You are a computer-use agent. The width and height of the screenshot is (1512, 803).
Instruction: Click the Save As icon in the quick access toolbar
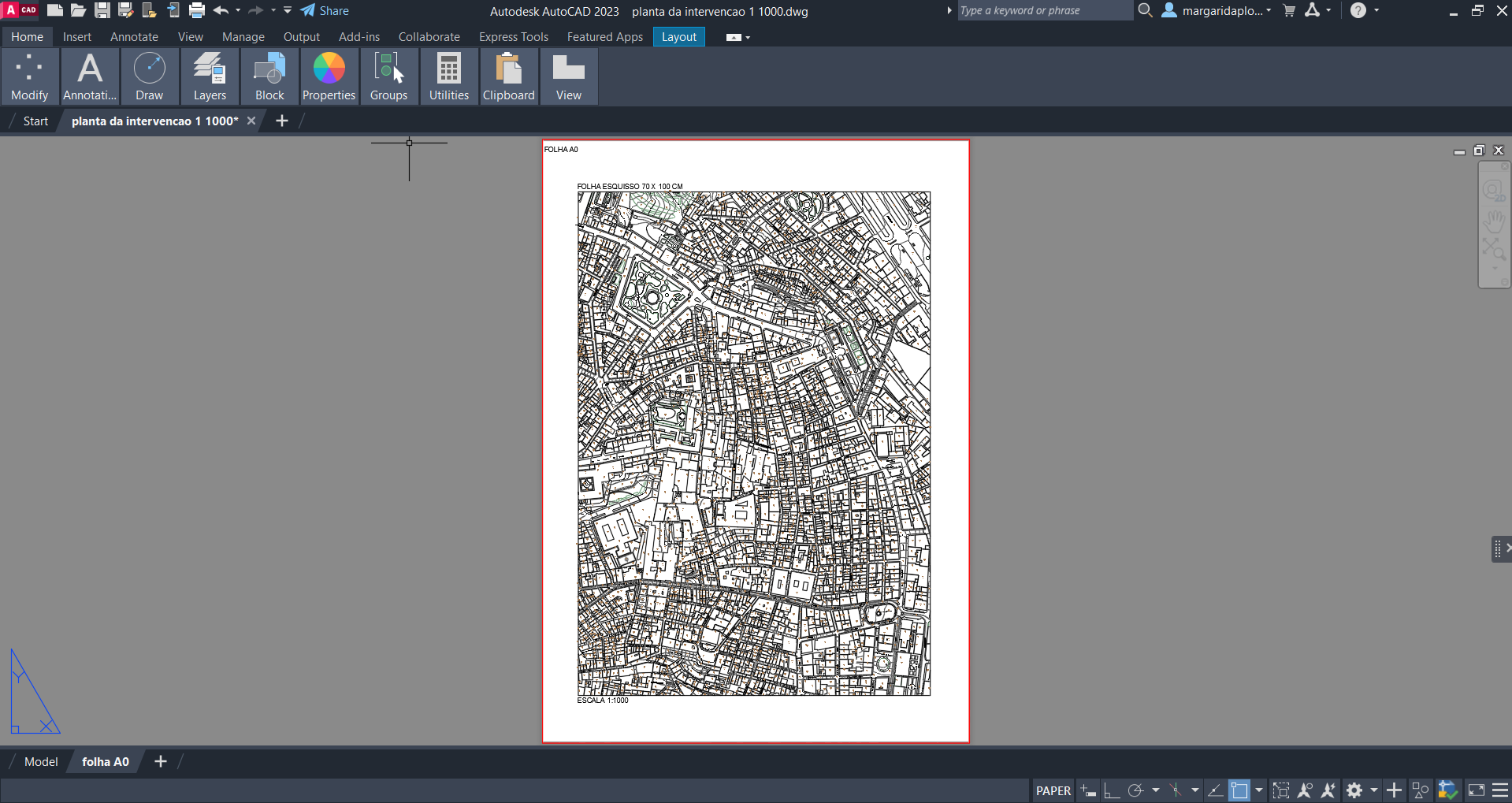coord(125,10)
